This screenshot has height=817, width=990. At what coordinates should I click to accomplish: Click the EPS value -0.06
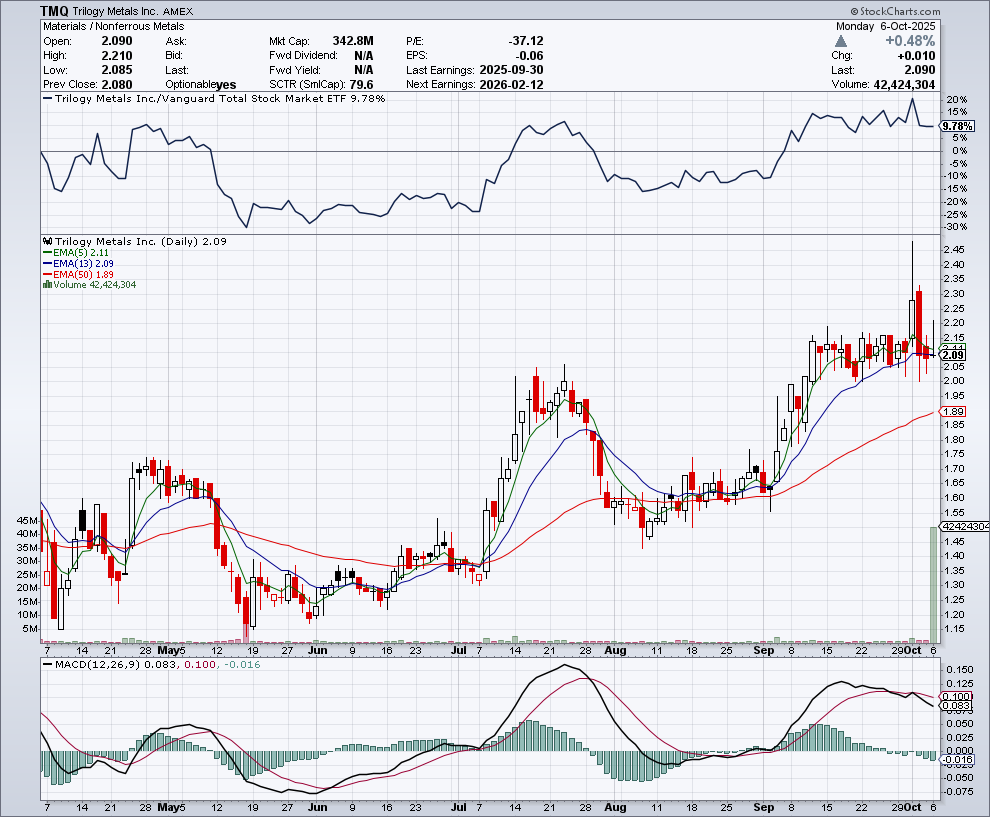(x=529, y=56)
